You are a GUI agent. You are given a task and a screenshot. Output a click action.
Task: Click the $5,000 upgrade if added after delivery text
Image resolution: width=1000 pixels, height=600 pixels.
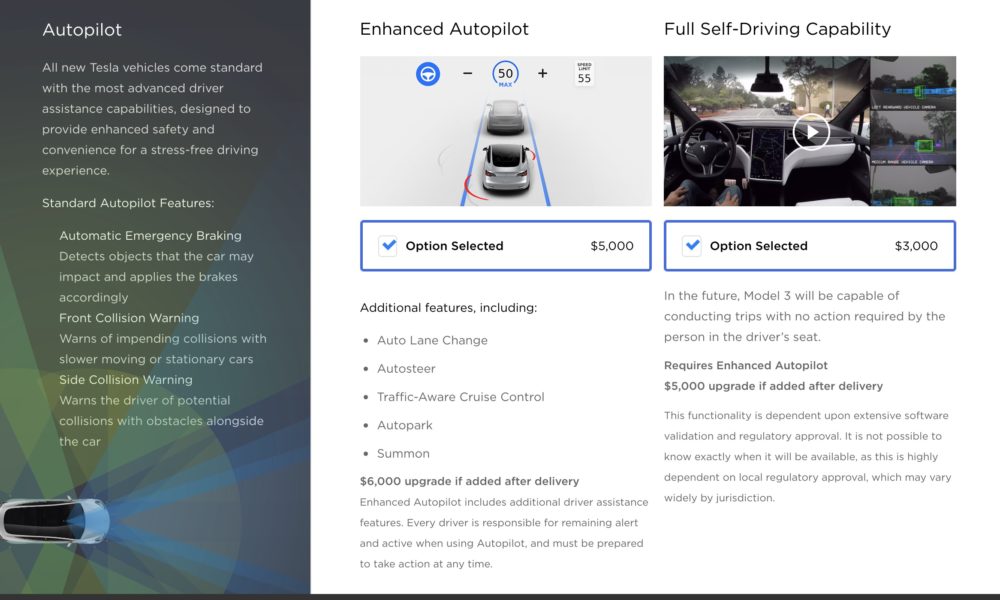click(774, 386)
